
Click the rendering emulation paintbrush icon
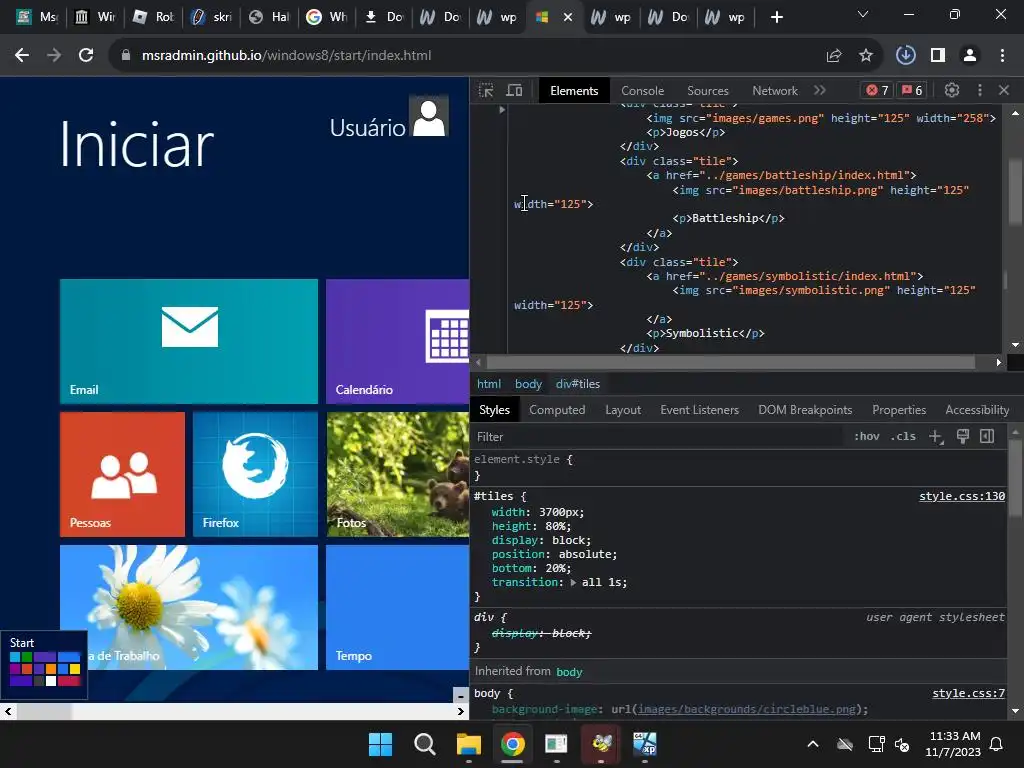point(963,436)
